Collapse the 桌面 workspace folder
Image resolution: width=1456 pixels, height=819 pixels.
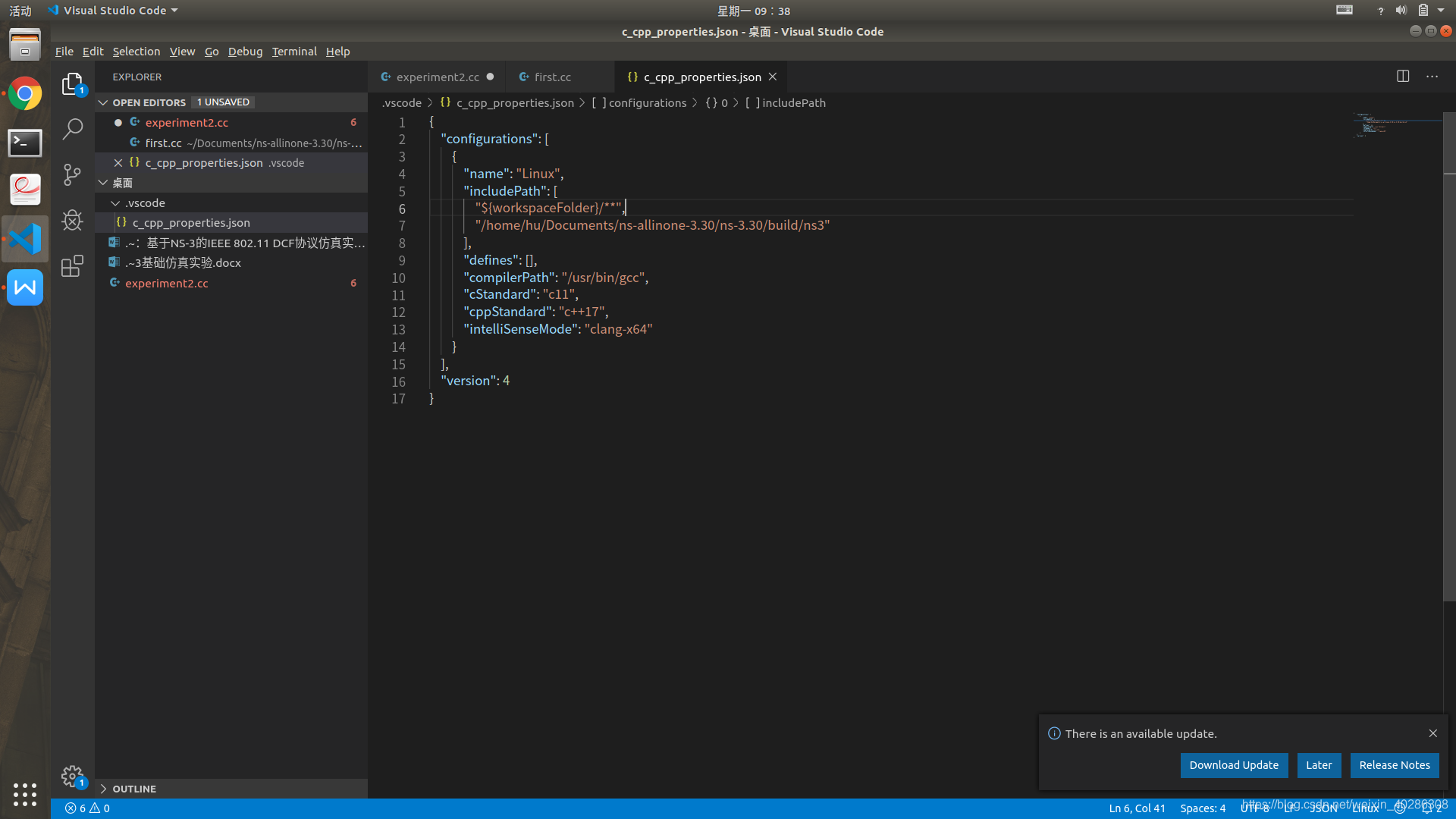(103, 183)
